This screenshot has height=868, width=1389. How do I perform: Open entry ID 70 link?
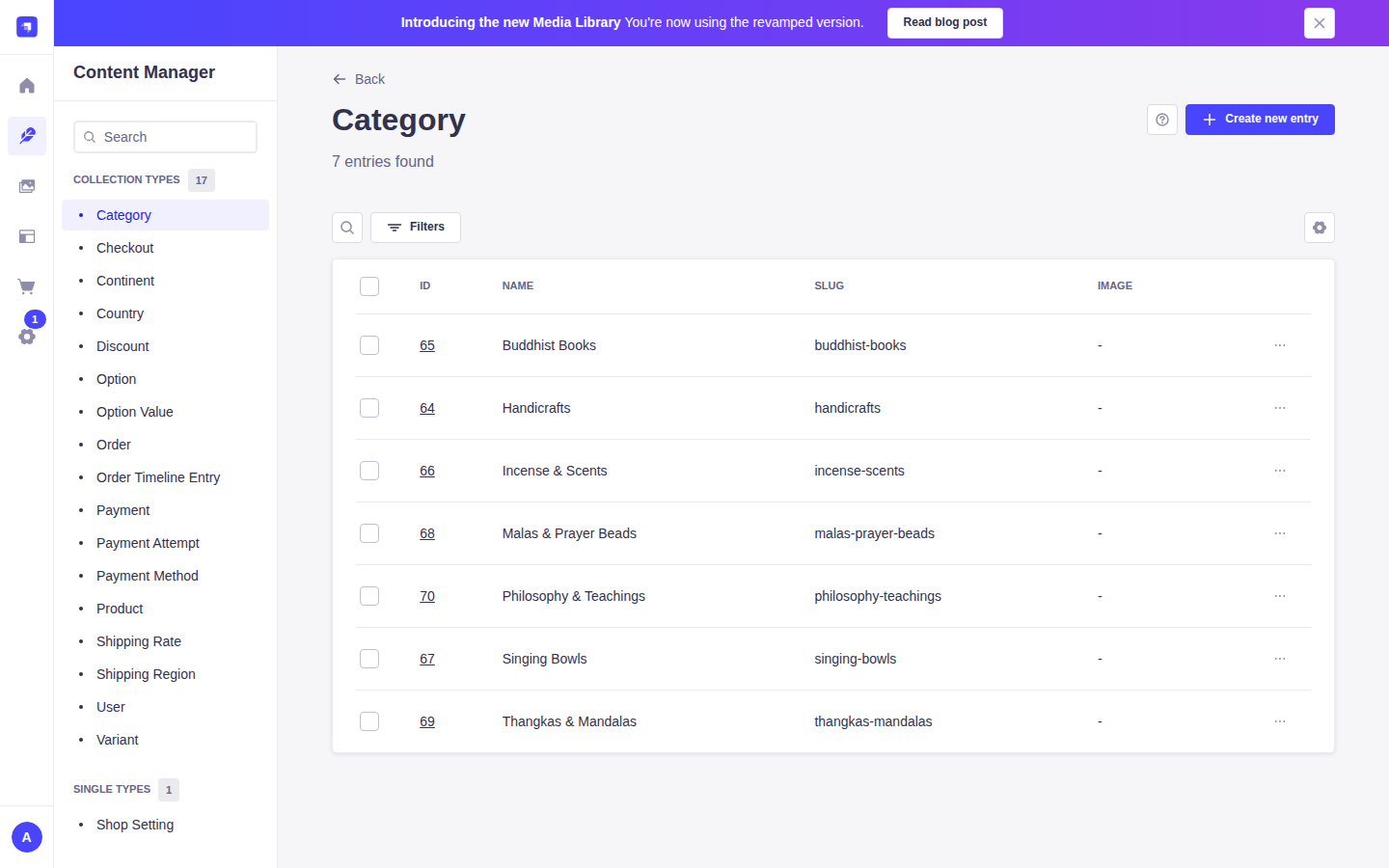427,596
